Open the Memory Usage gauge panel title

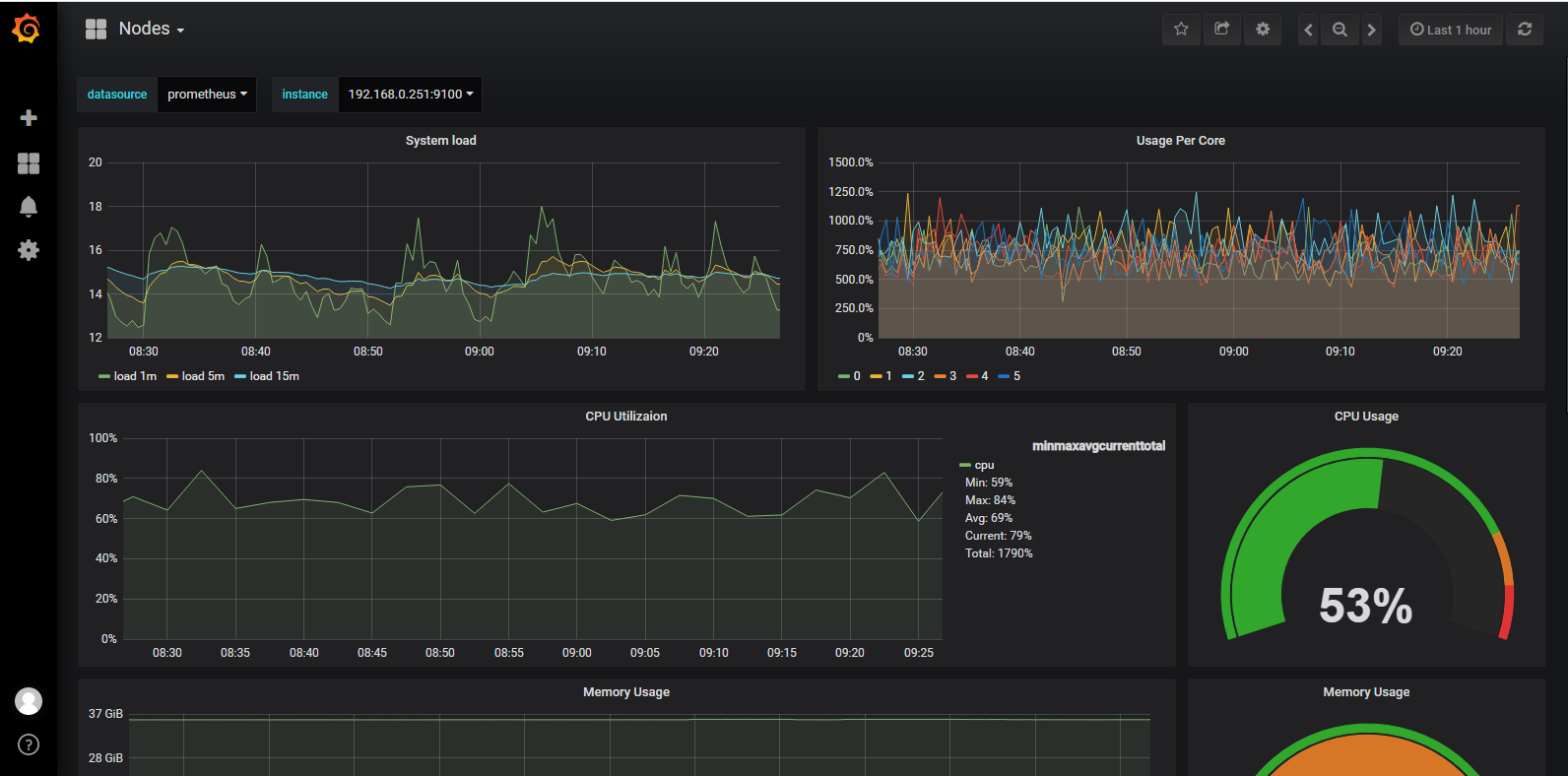(1366, 692)
